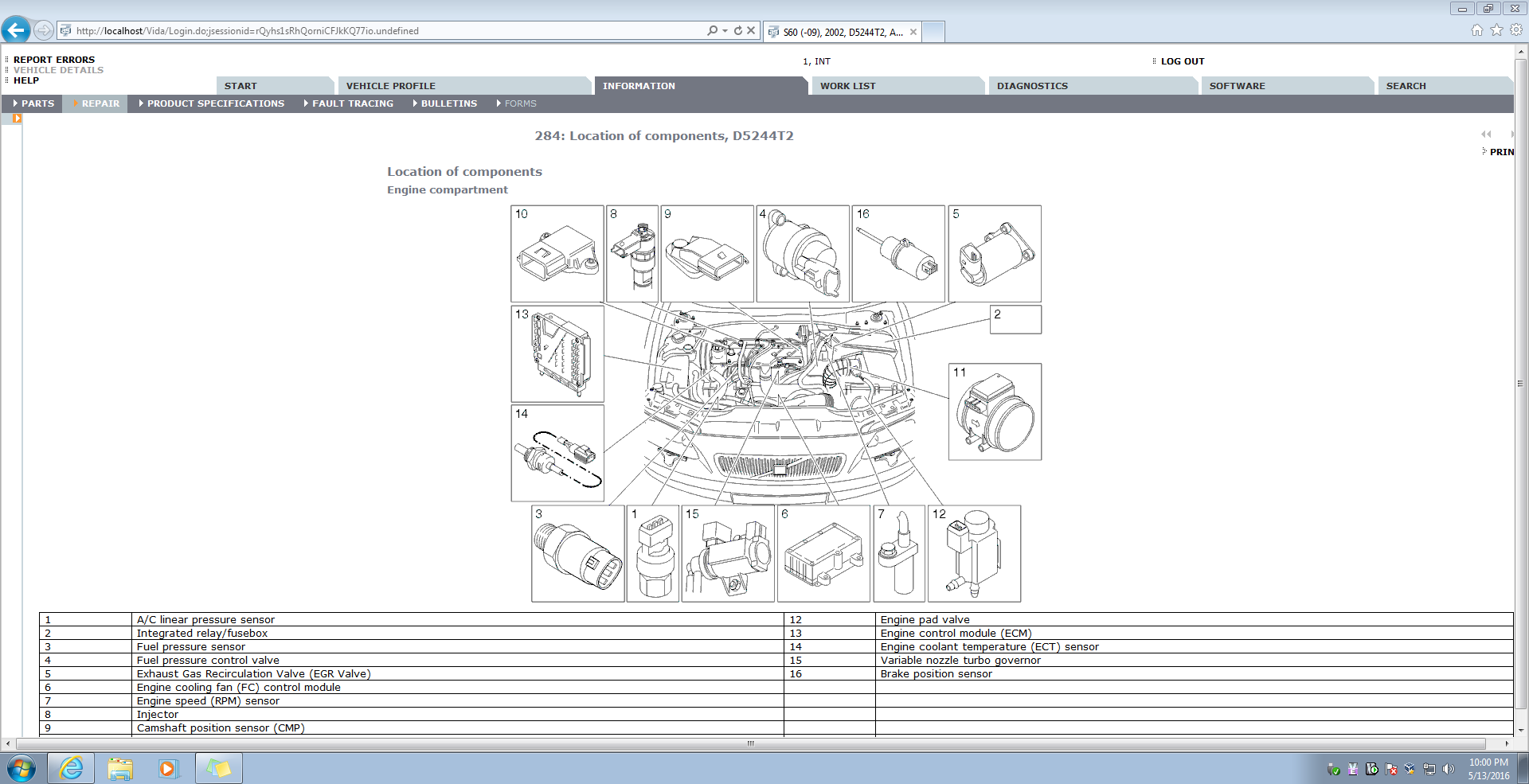Click the mass air flow sensor thumbnail 11
This screenshot has width=1529, height=784.
(x=995, y=412)
